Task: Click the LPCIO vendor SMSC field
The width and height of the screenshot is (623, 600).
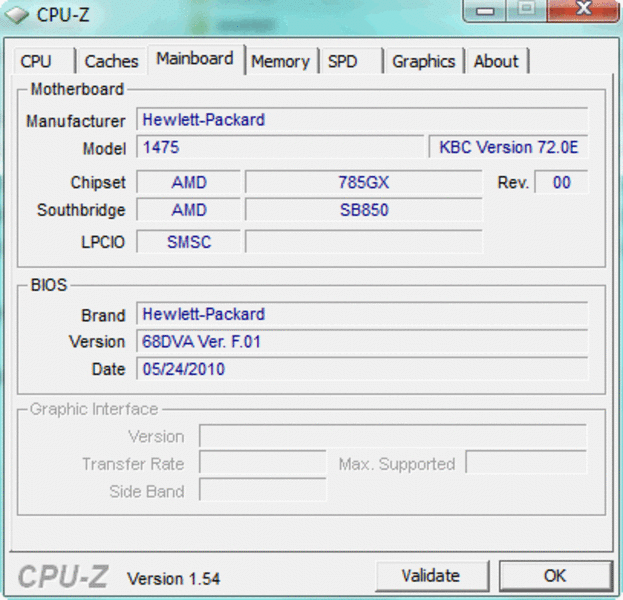Action: pos(189,242)
